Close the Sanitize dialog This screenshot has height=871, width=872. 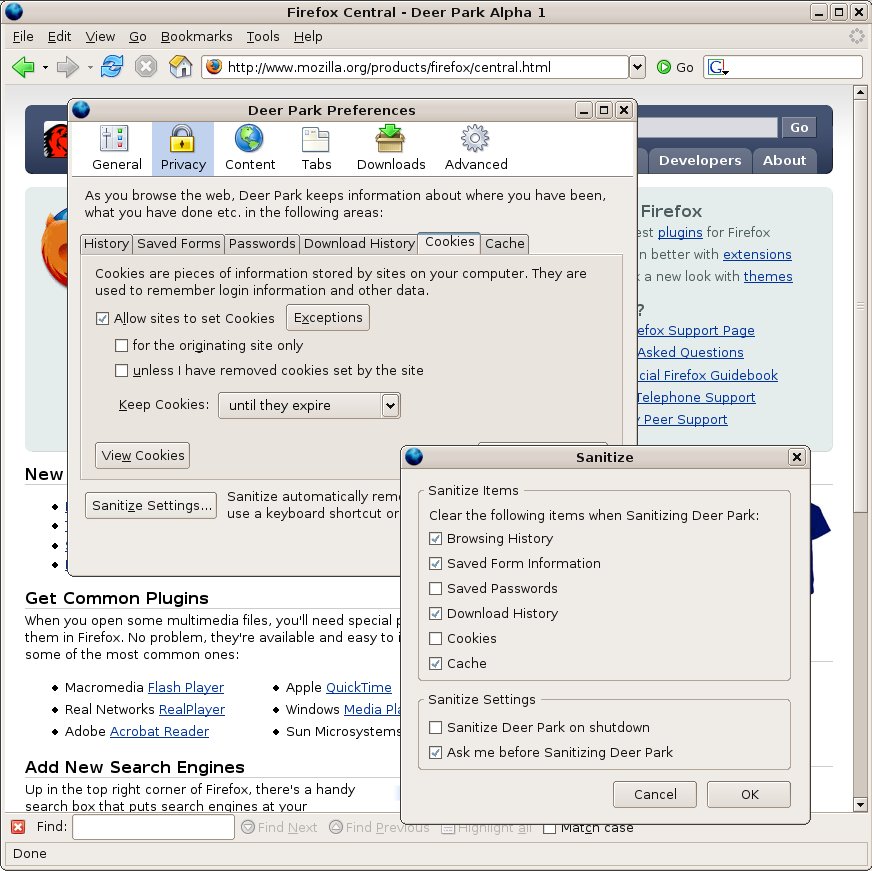pos(796,457)
